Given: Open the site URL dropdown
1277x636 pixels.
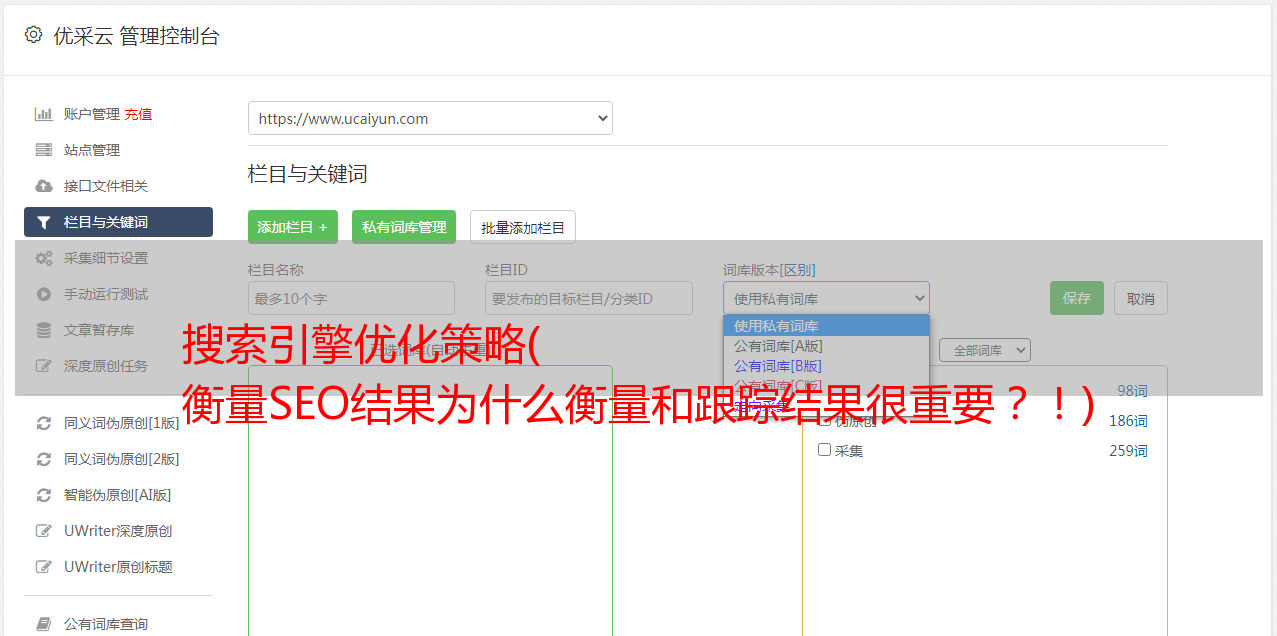Looking at the screenshot, I should pos(430,118).
